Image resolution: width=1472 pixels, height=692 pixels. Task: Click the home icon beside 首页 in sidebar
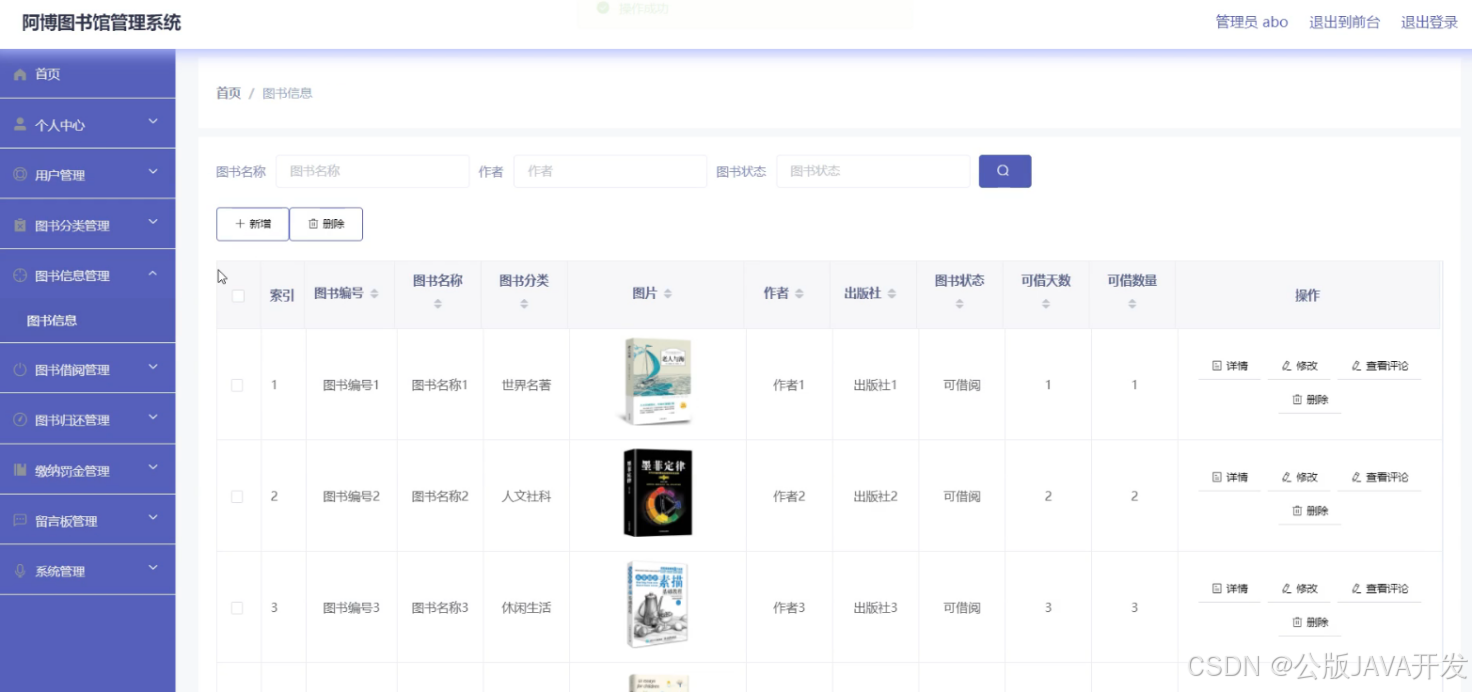tap(20, 75)
